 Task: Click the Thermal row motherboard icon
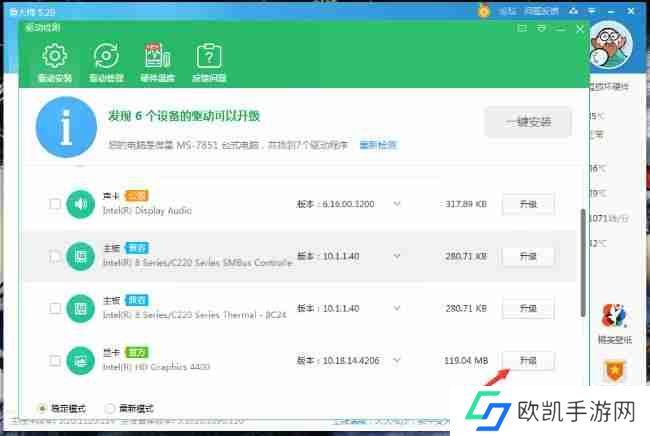click(80, 308)
